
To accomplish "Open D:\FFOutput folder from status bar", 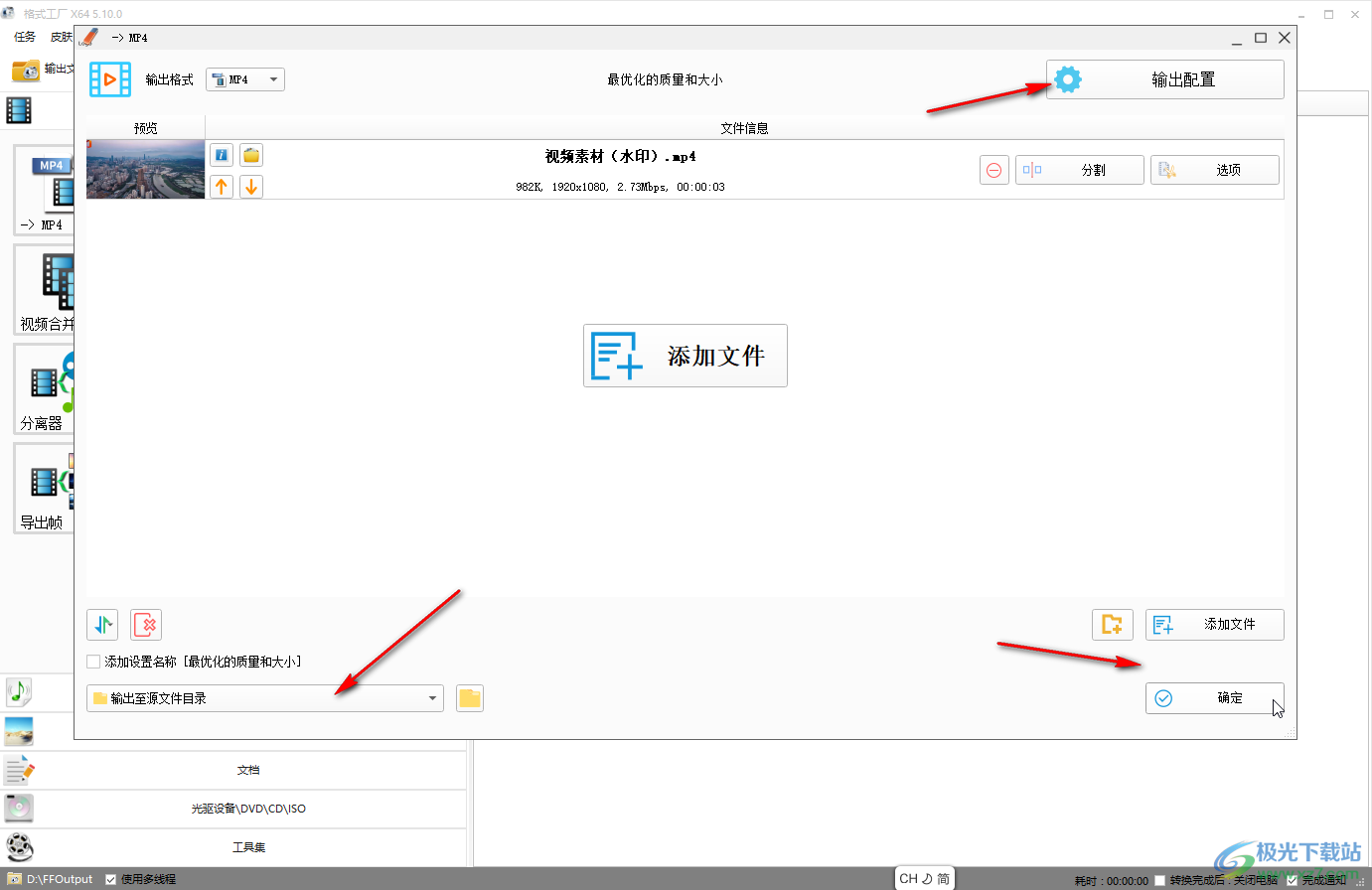I will click(51, 879).
